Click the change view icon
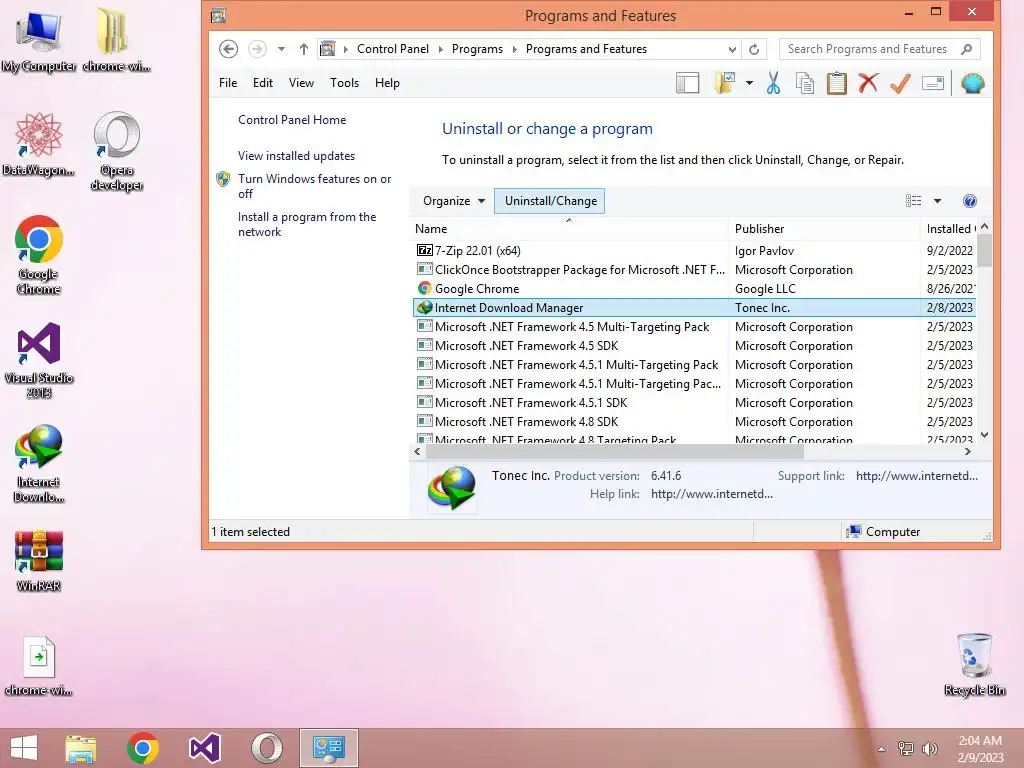 [914, 201]
